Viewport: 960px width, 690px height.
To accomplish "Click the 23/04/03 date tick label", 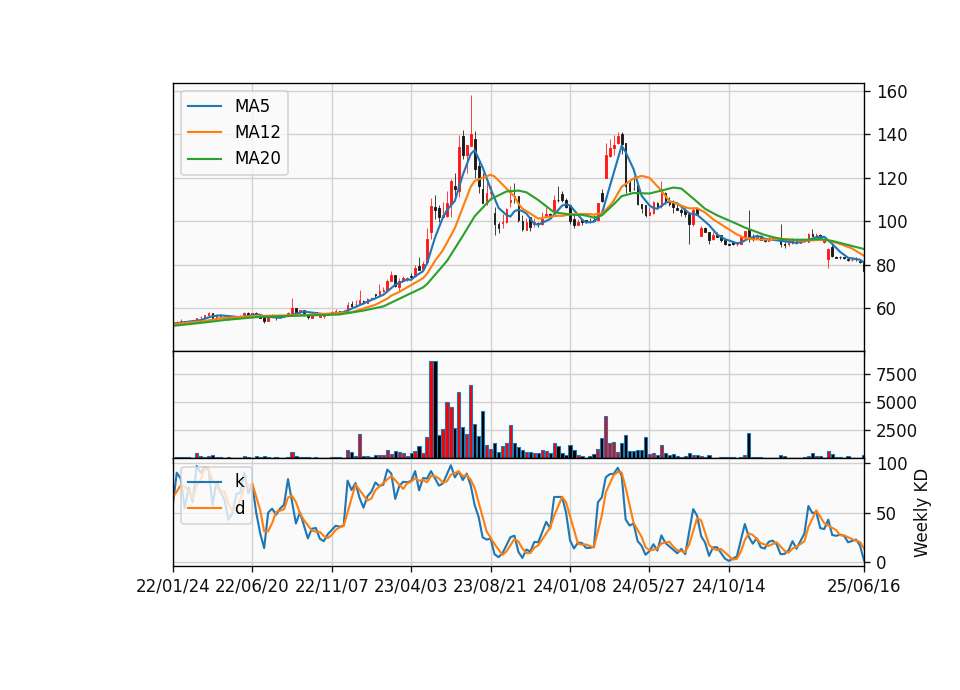I will tap(411, 586).
